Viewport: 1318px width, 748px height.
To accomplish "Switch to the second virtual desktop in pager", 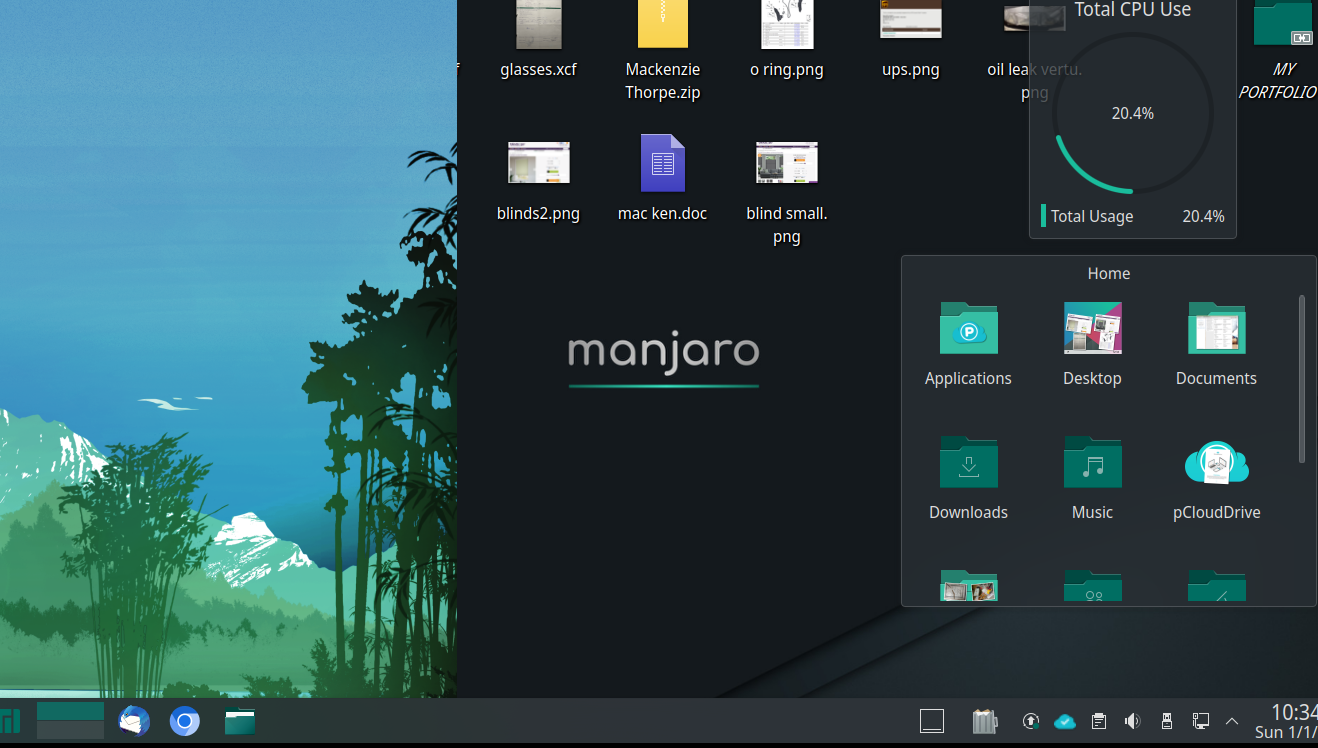I will click(x=70, y=730).
